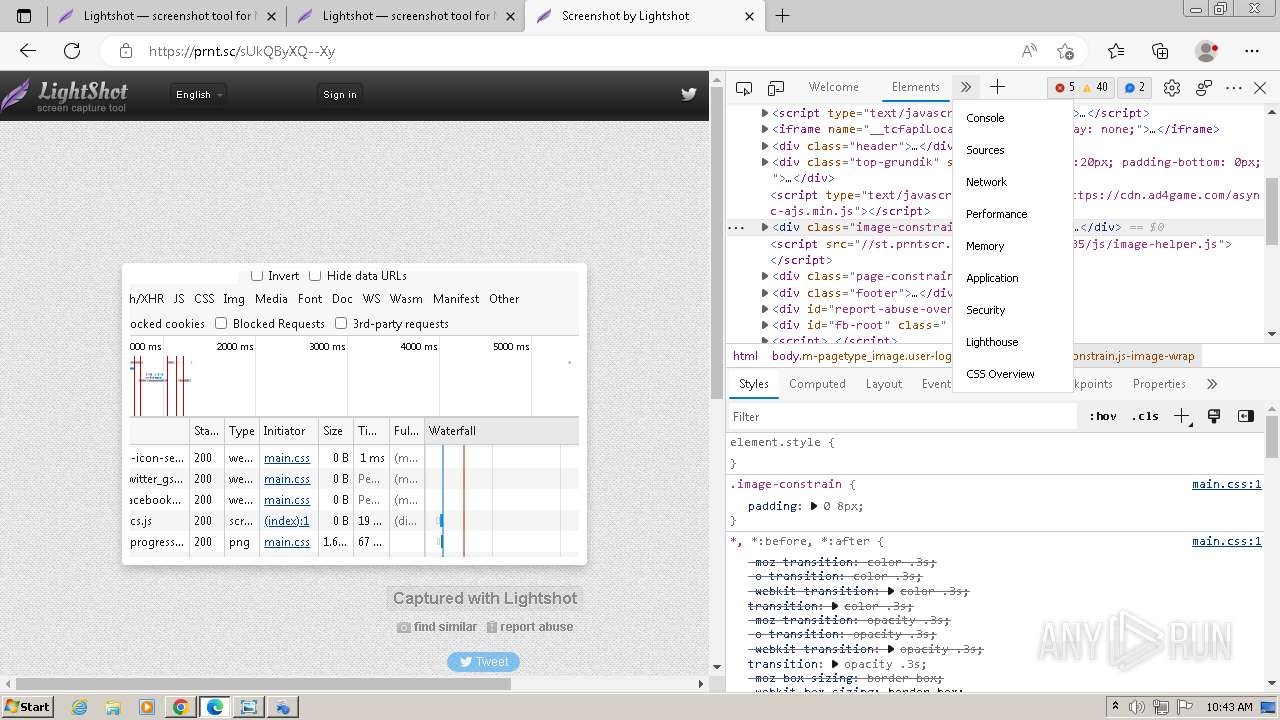The width and height of the screenshot is (1280, 720).
Task: Switch to the Layout tab
Action: click(884, 384)
